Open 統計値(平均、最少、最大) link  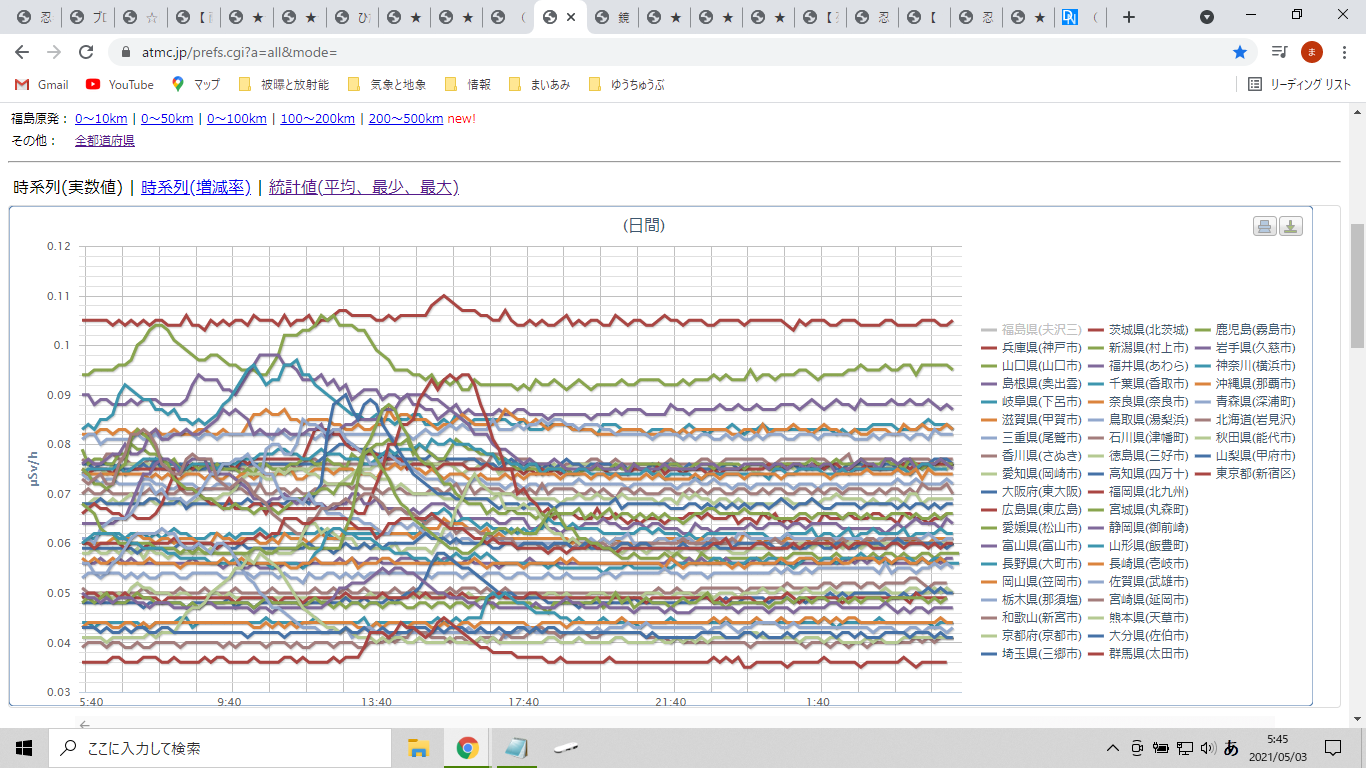coord(363,187)
